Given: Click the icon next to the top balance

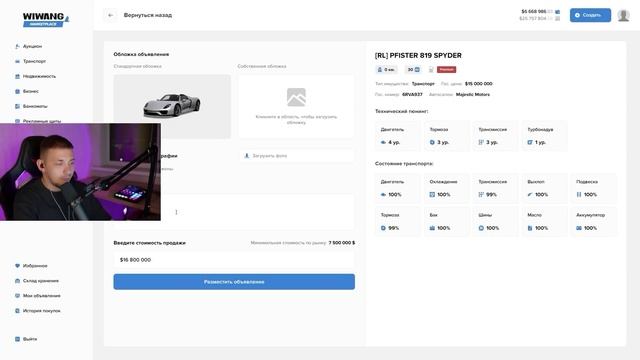Looking at the screenshot, I should pyautogui.click(x=558, y=11).
